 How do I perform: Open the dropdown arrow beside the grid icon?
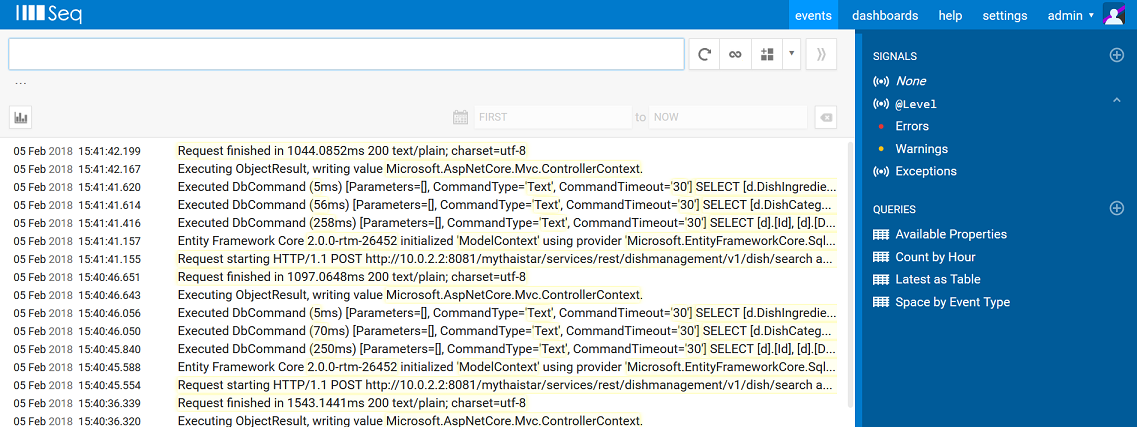tap(791, 55)
